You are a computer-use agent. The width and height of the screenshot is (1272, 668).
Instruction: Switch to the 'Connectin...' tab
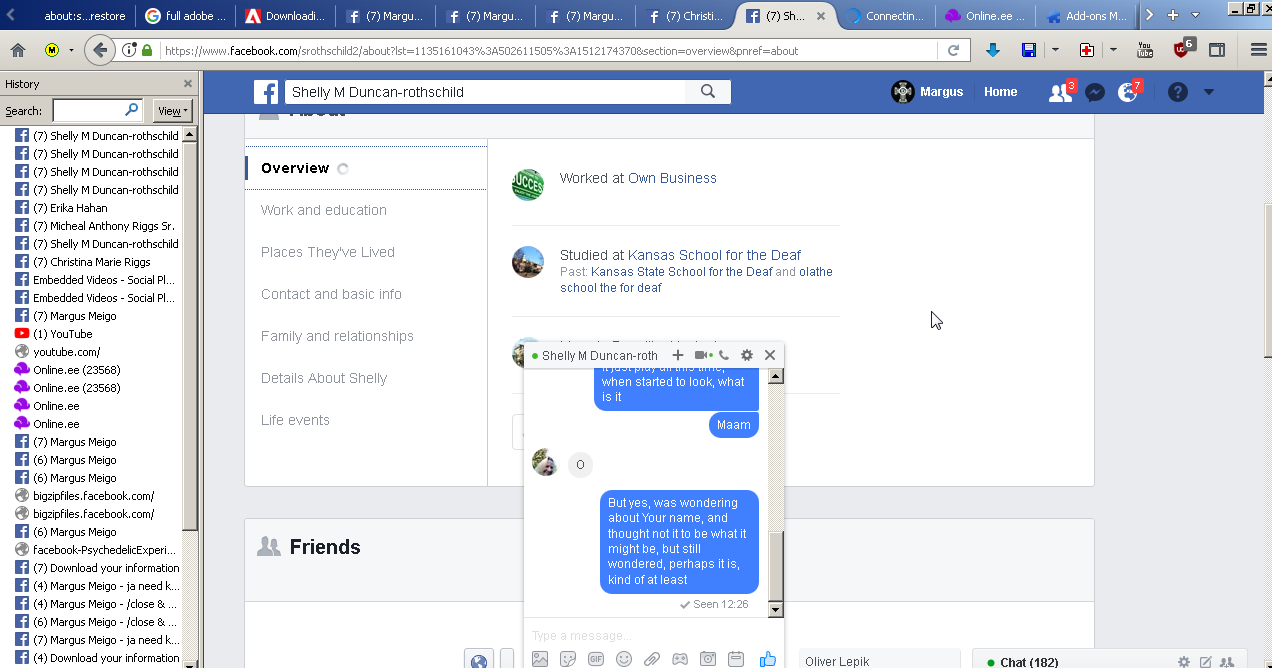pos(885,16)
